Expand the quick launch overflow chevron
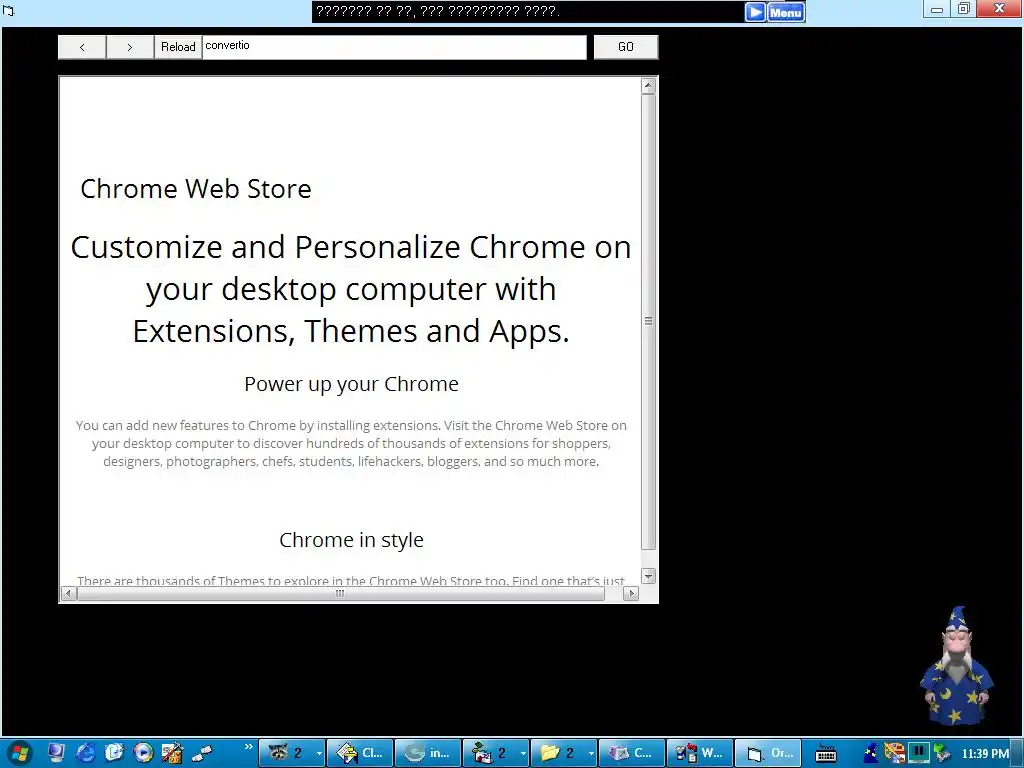The image size is (1024, 768). tap(248, 746)
